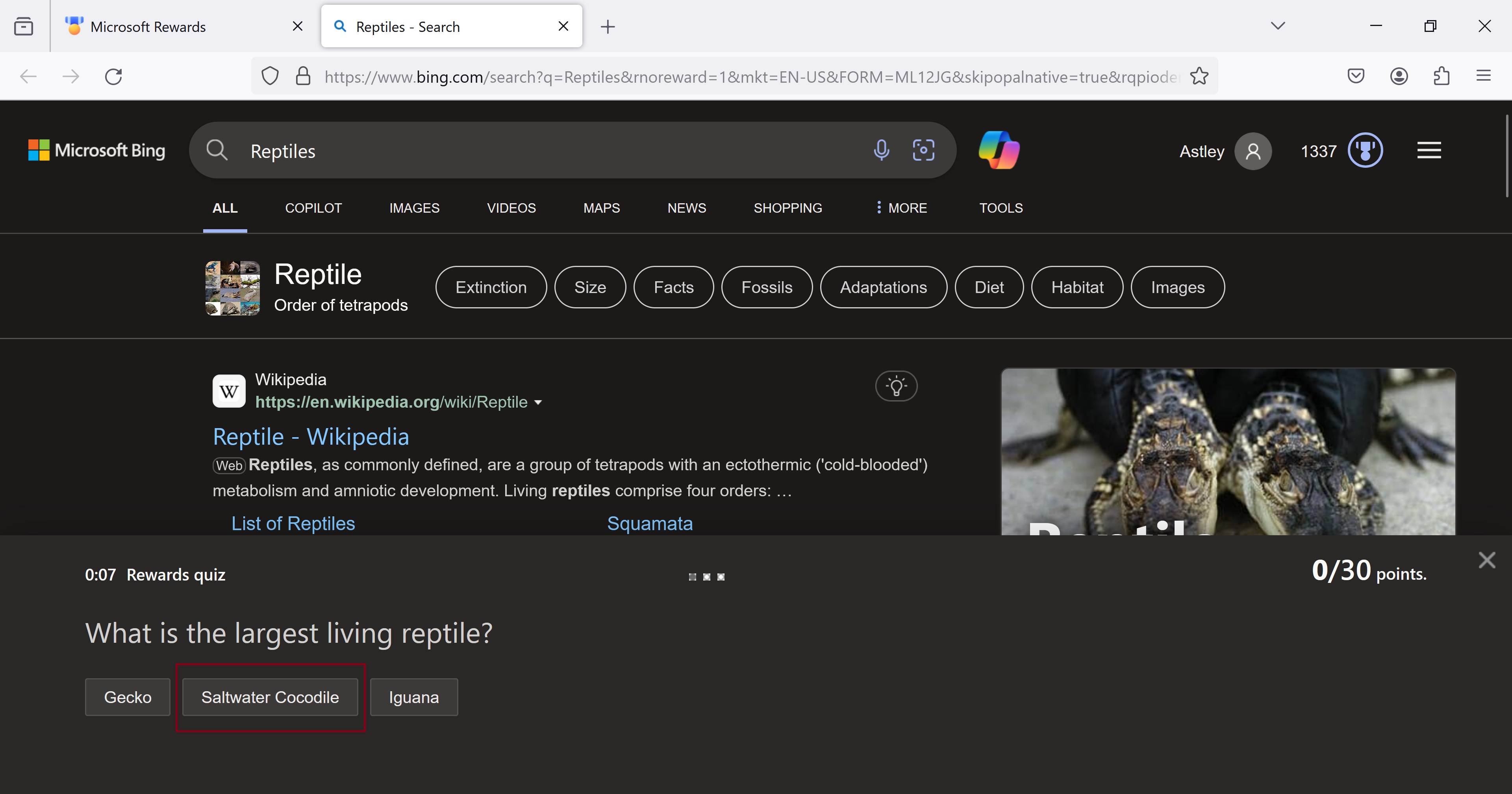Click the lightbulb icon near the Wikipedia result

click(x=896, y=386)
